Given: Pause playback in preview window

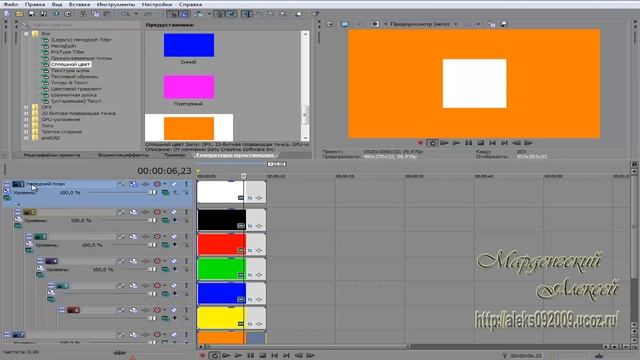Looking at the screenshot, I should [x=469, y=143].
